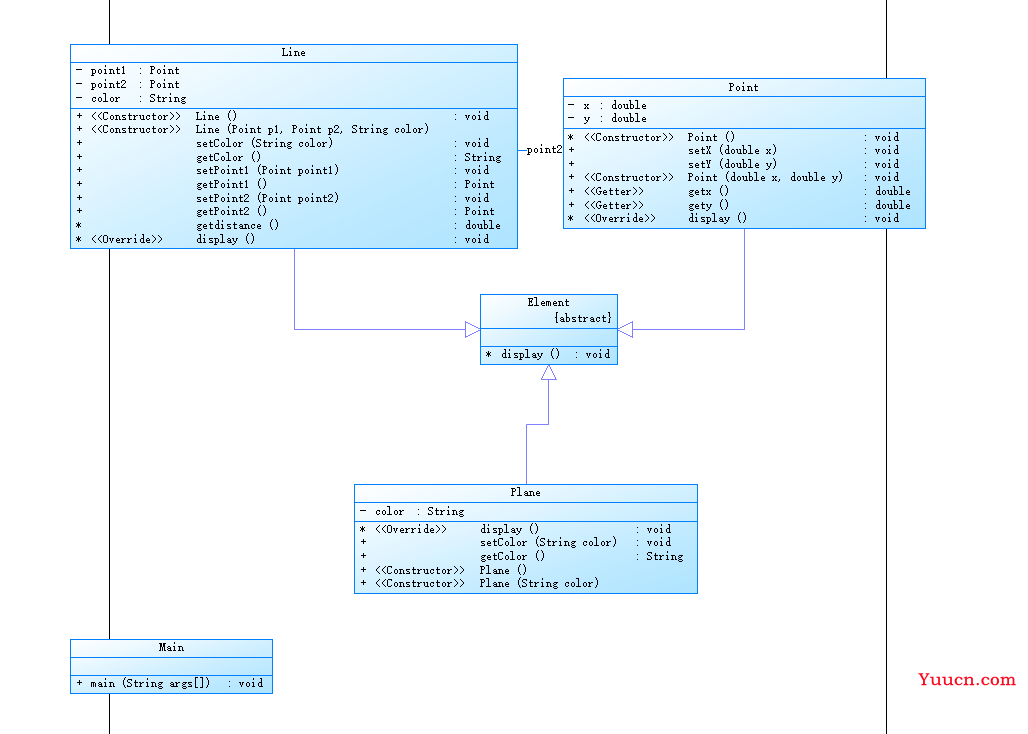Click the <<Override>> stereotype in Plane

point(410,529)
